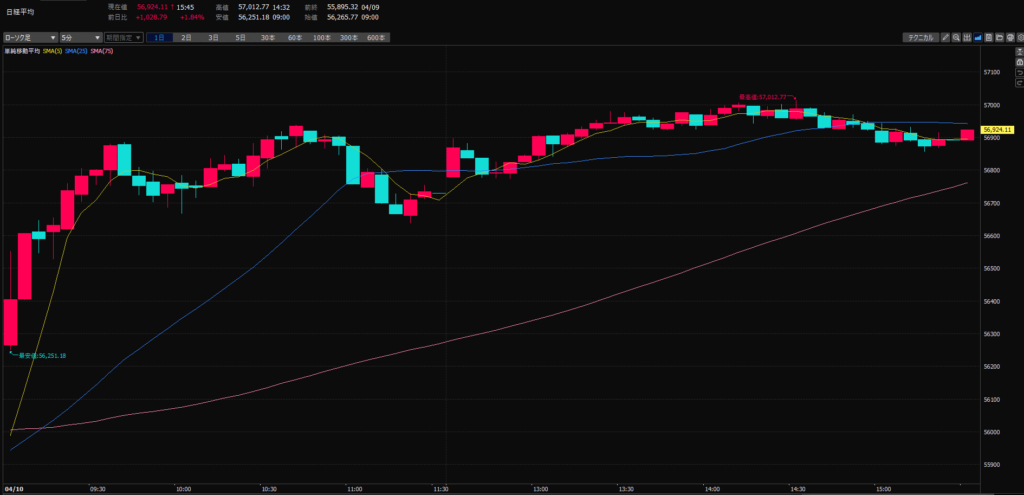Select the 1日 range tab
Viewport: 1024px width, 495px height.
click(160, 37)
